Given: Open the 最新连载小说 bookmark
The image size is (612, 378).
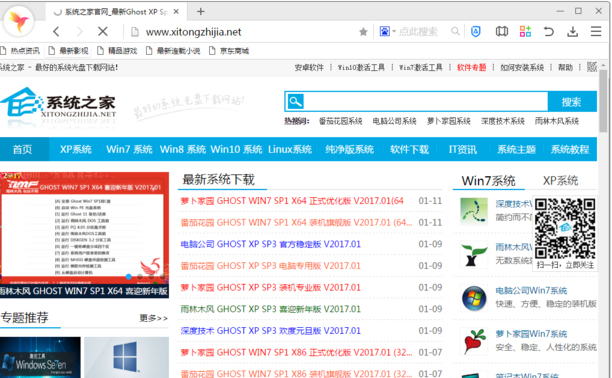Looking at the screenshot, I should [173, 51].
